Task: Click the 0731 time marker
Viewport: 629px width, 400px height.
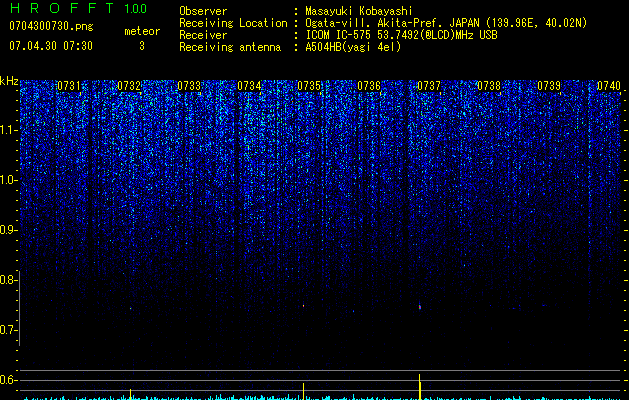Action: point(69,86)
